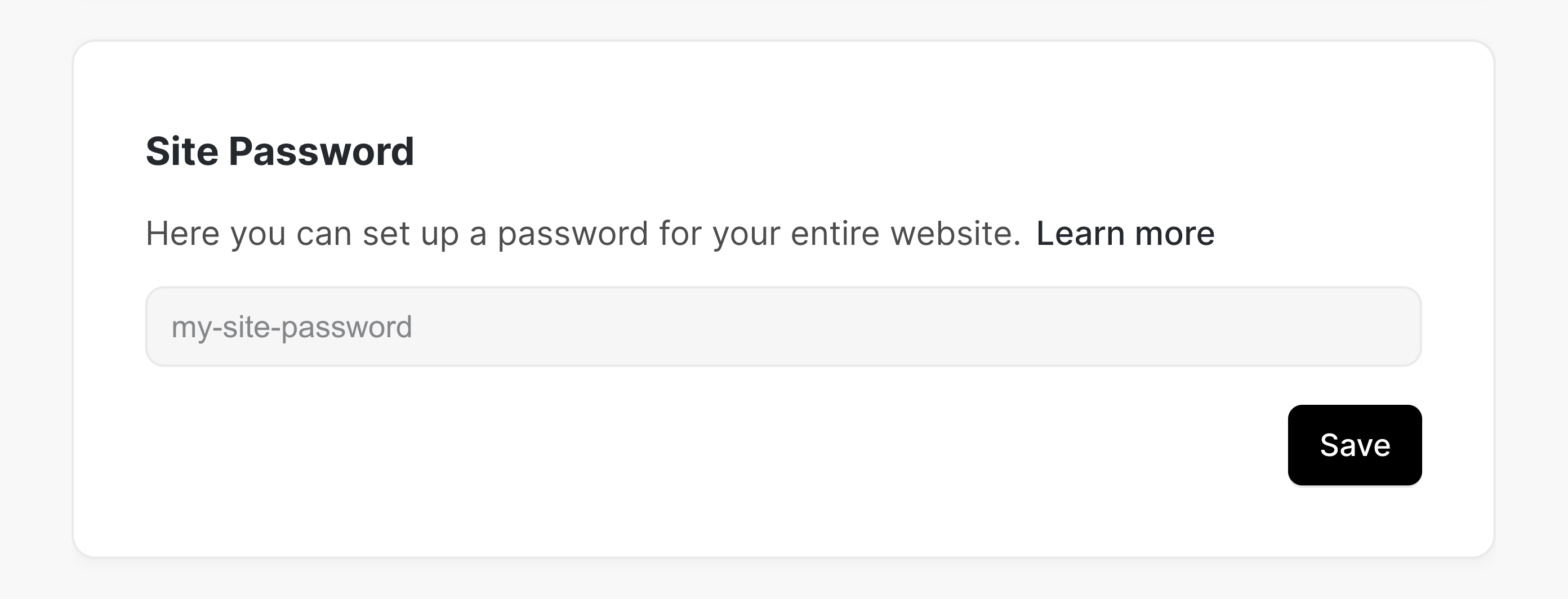Click inside the gray rounded input box
Screen dimensions: 1568x599
tap(783, 327)
